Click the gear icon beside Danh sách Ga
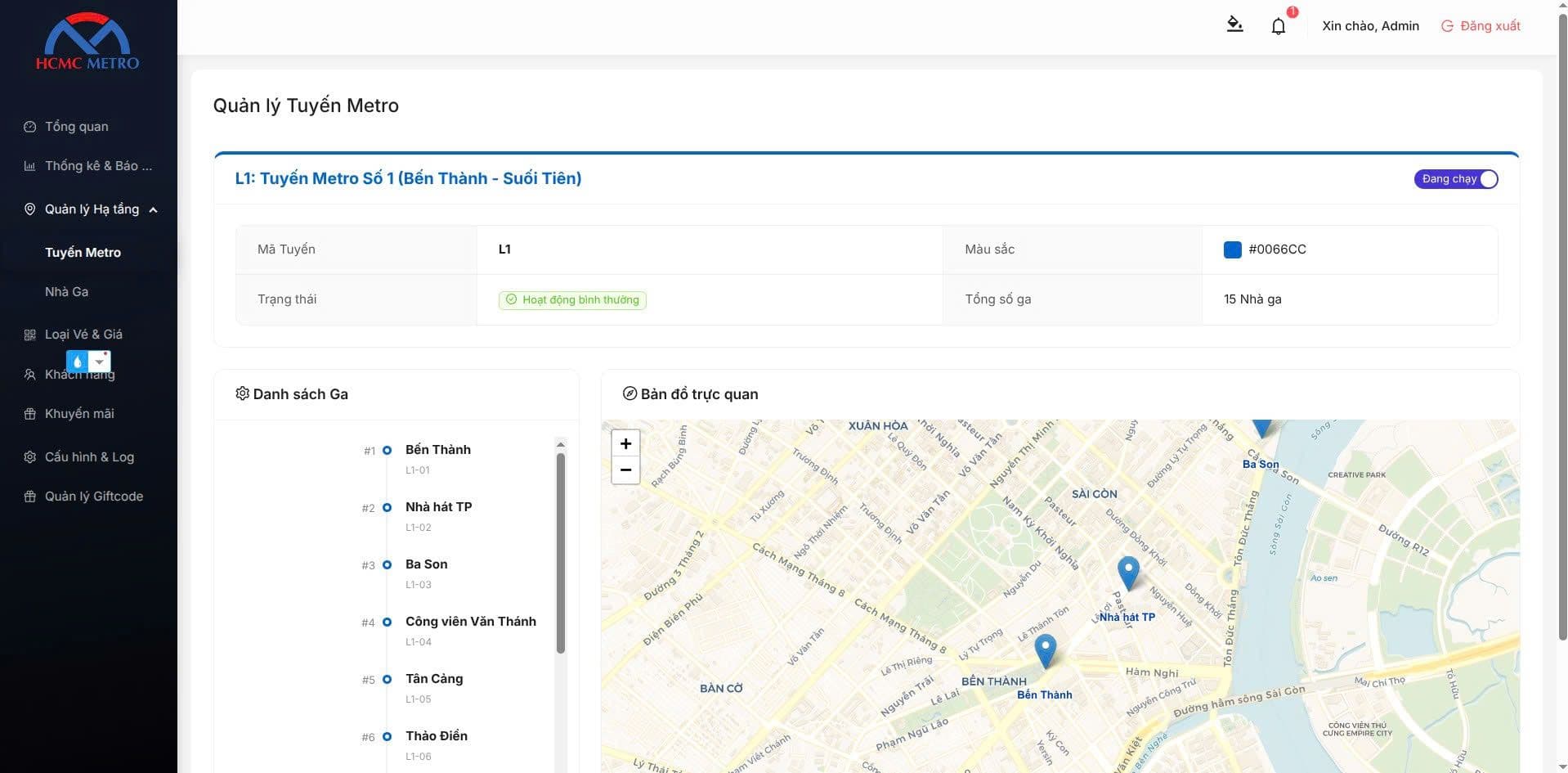Screen dimensions: 1568x773 (242, 393)
